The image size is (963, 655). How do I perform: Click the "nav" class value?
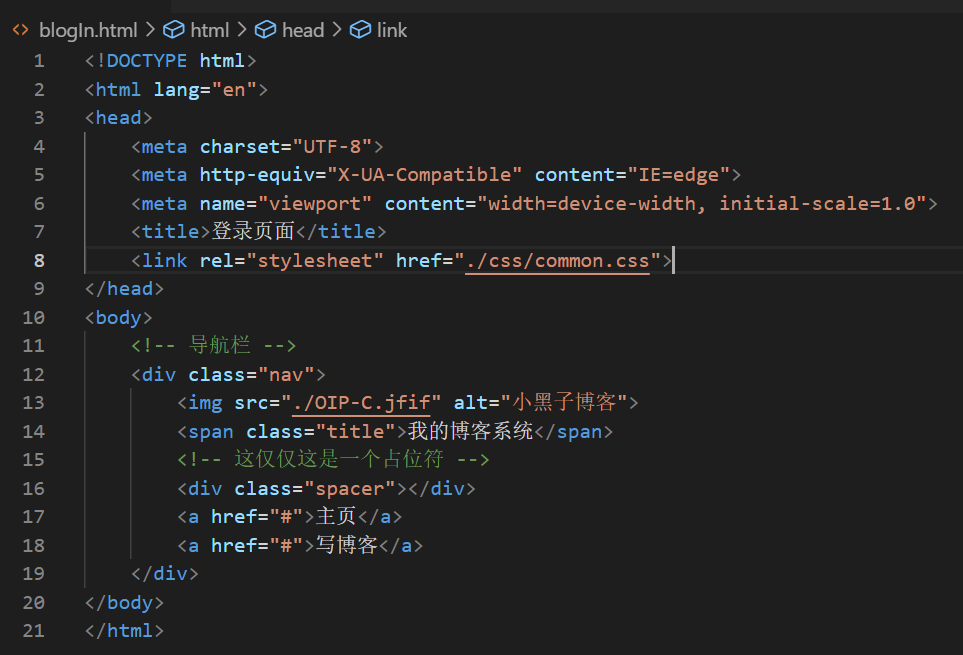(286, 374)
